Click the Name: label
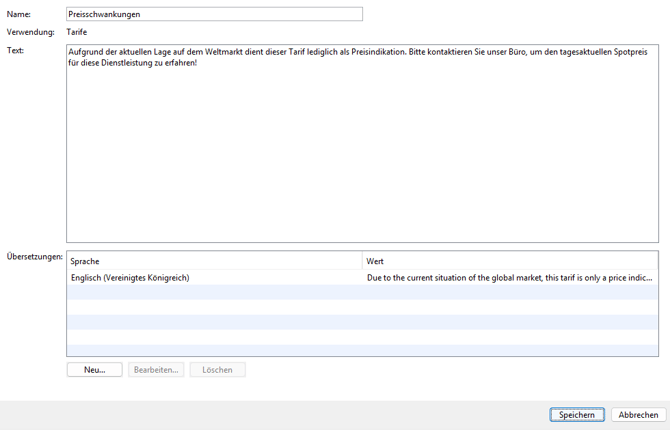 coord(19,15)
